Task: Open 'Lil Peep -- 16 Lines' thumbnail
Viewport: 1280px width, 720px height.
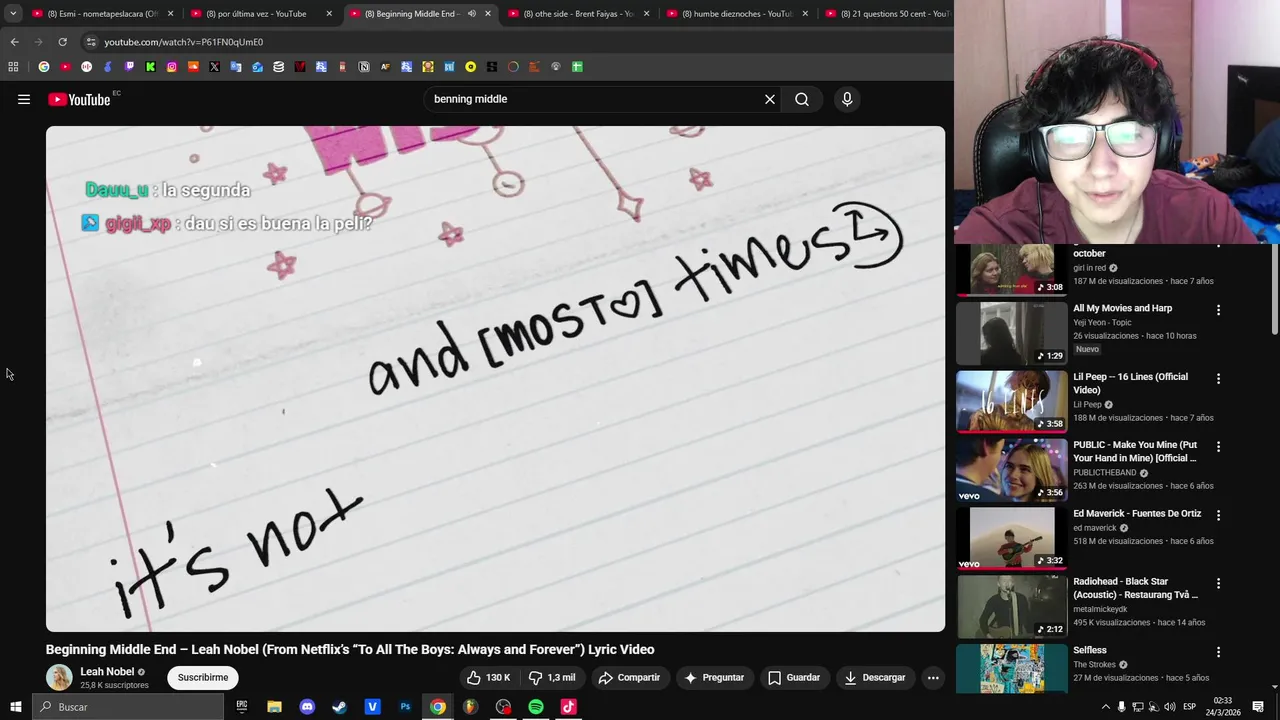Action: 1011,401
